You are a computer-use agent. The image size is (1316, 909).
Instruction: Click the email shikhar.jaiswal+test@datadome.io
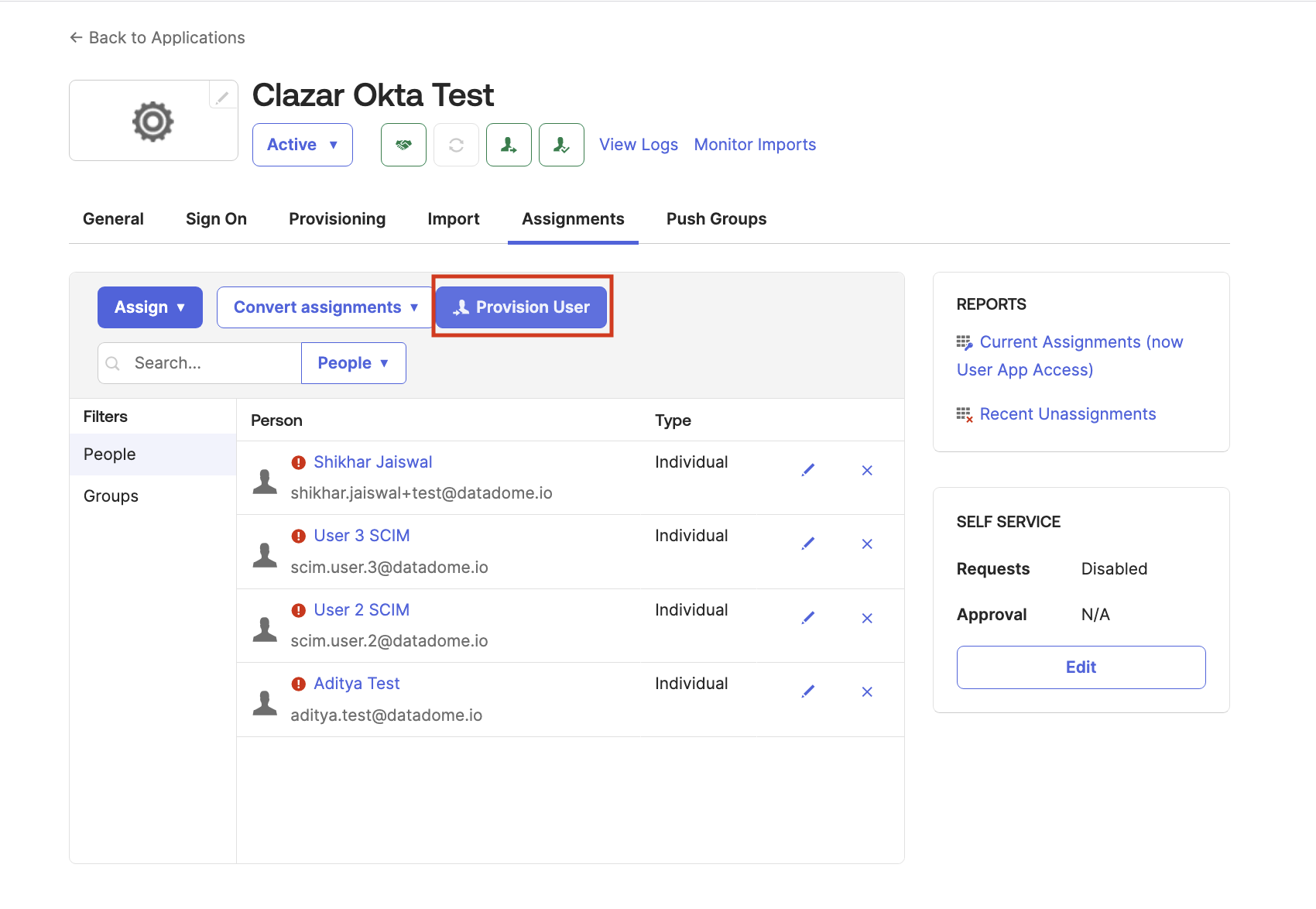tap(422, 493)
